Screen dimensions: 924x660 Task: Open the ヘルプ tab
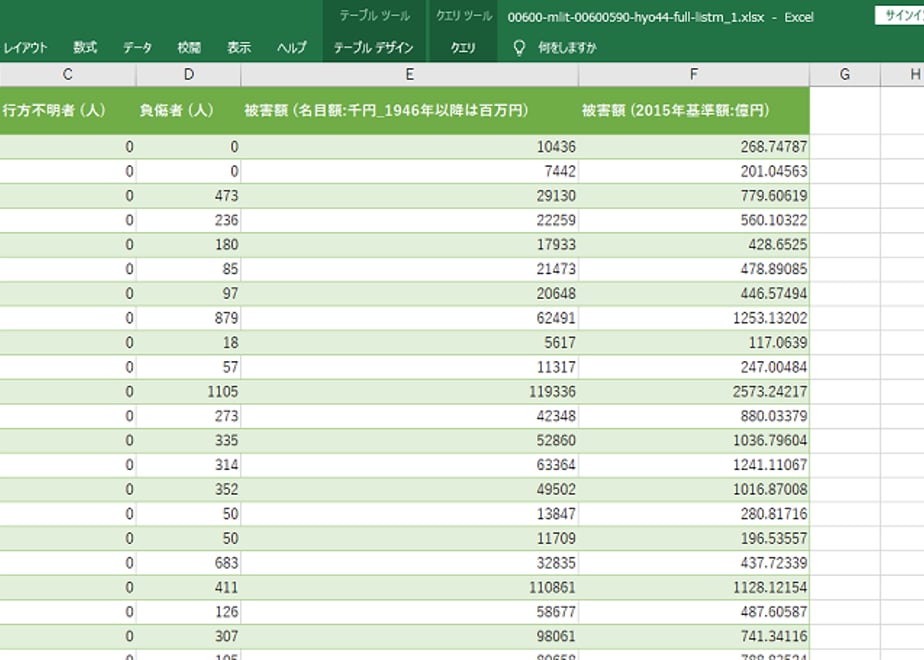click(292, 48)
